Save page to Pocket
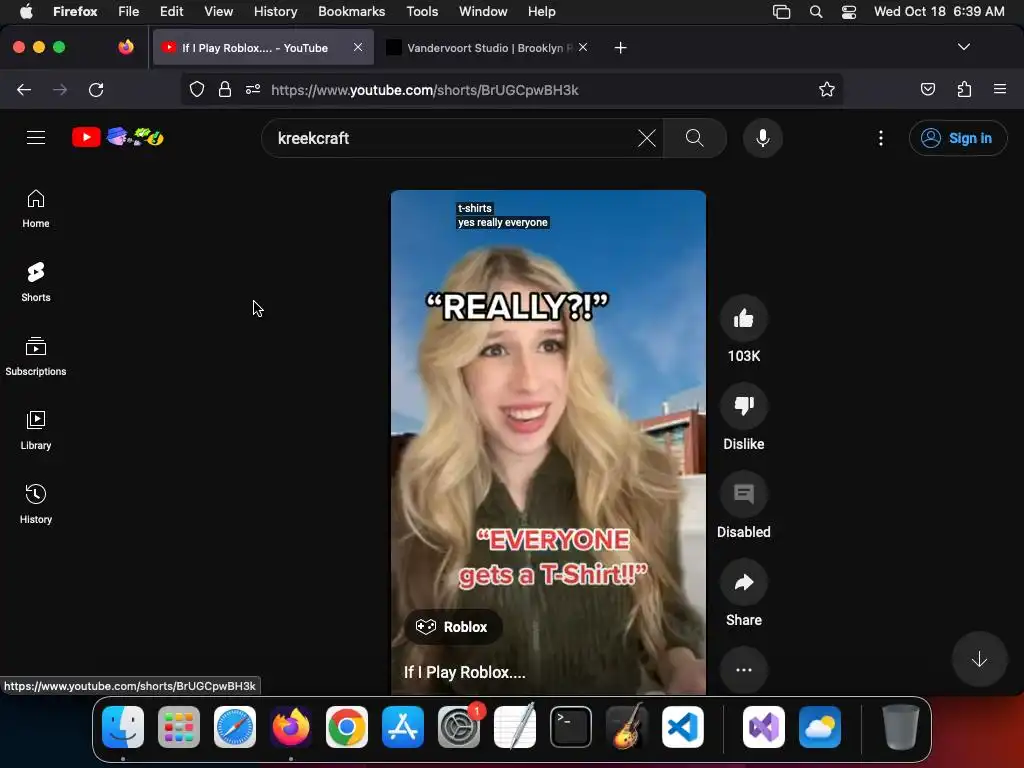This screenshot has width=1024, height=768. tap(928, 89)
